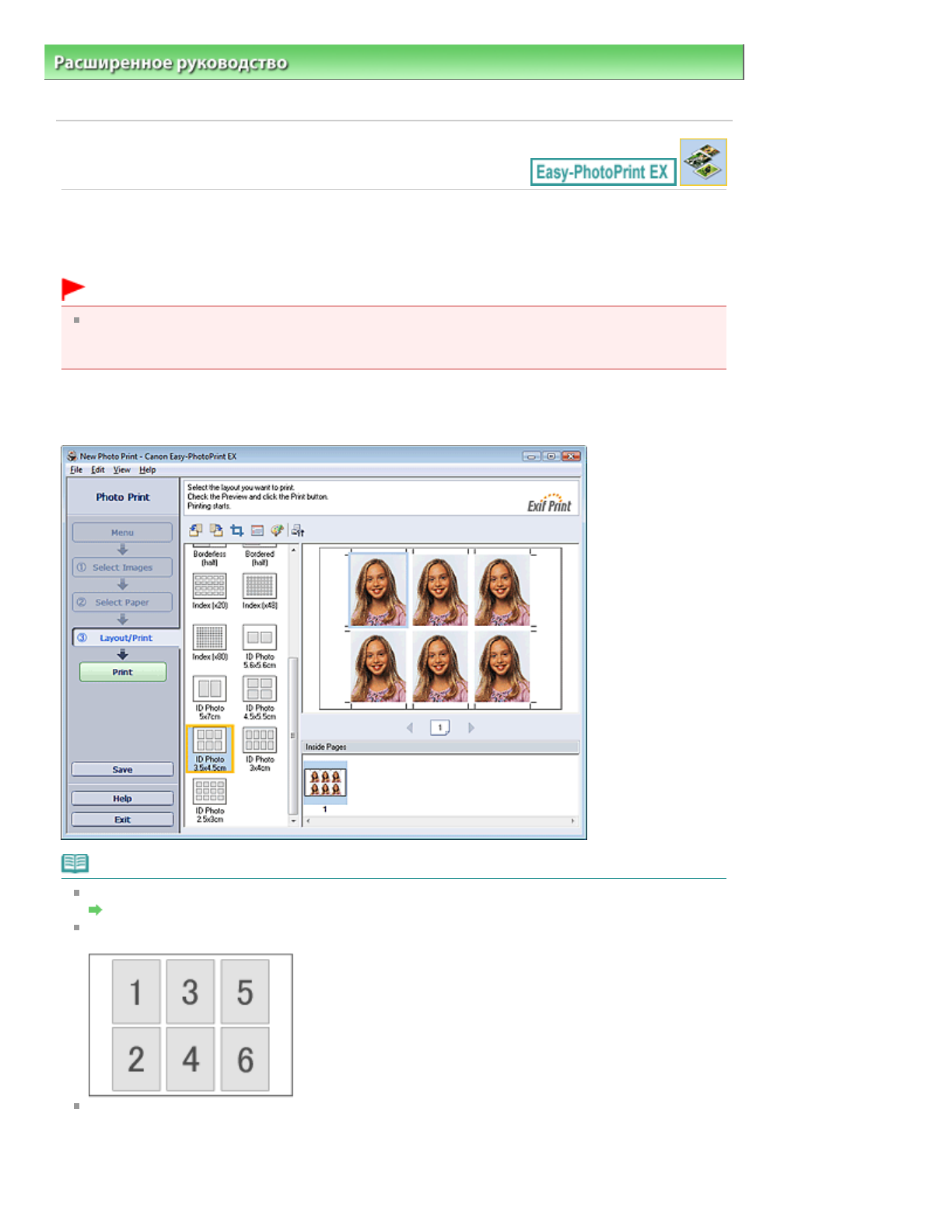Click next page arrow under preview
The height and width of the screenshot is (1232, 952).
[x=471, y=728]
